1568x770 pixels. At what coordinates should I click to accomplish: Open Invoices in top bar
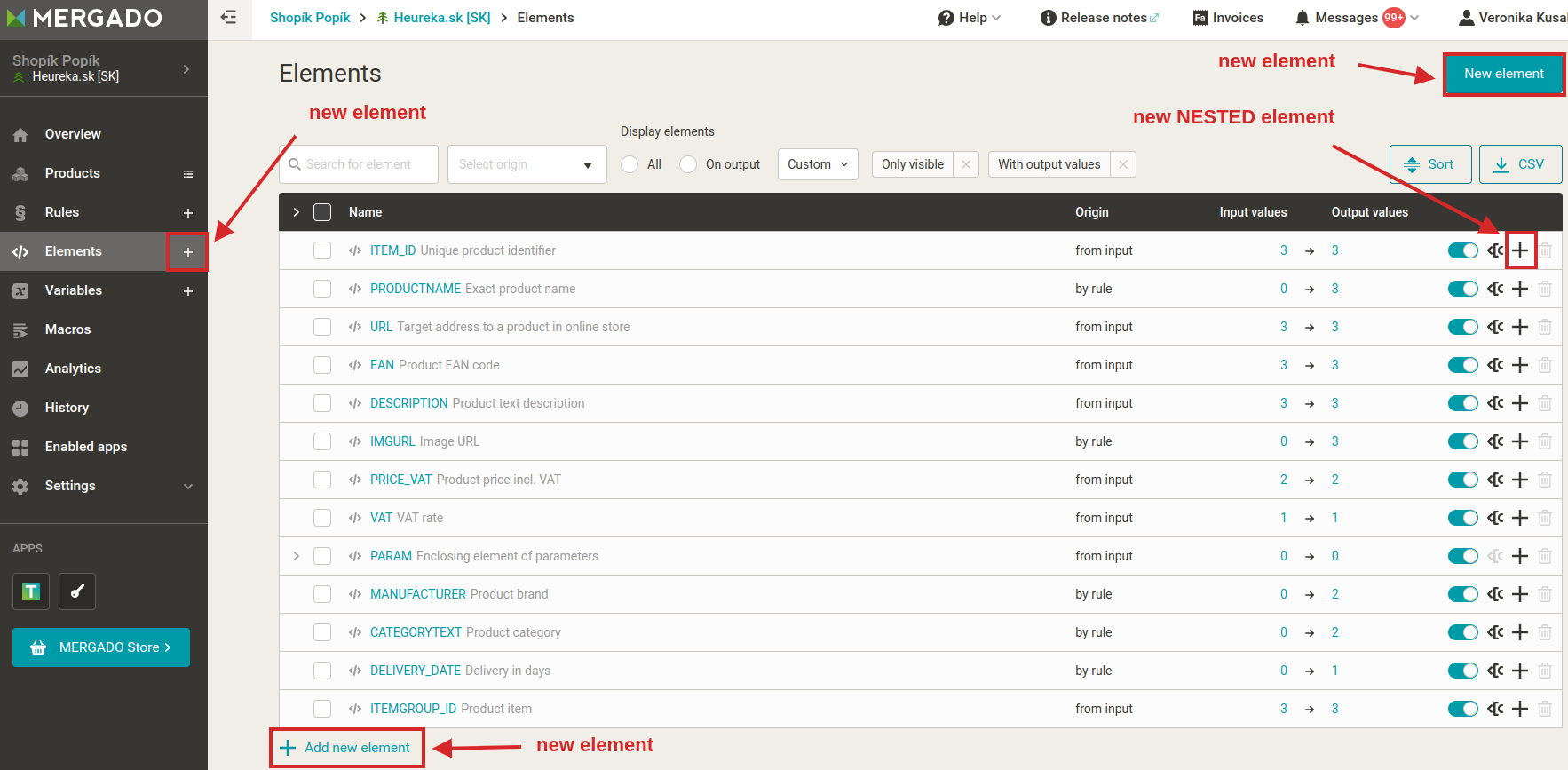(1228, 18)
